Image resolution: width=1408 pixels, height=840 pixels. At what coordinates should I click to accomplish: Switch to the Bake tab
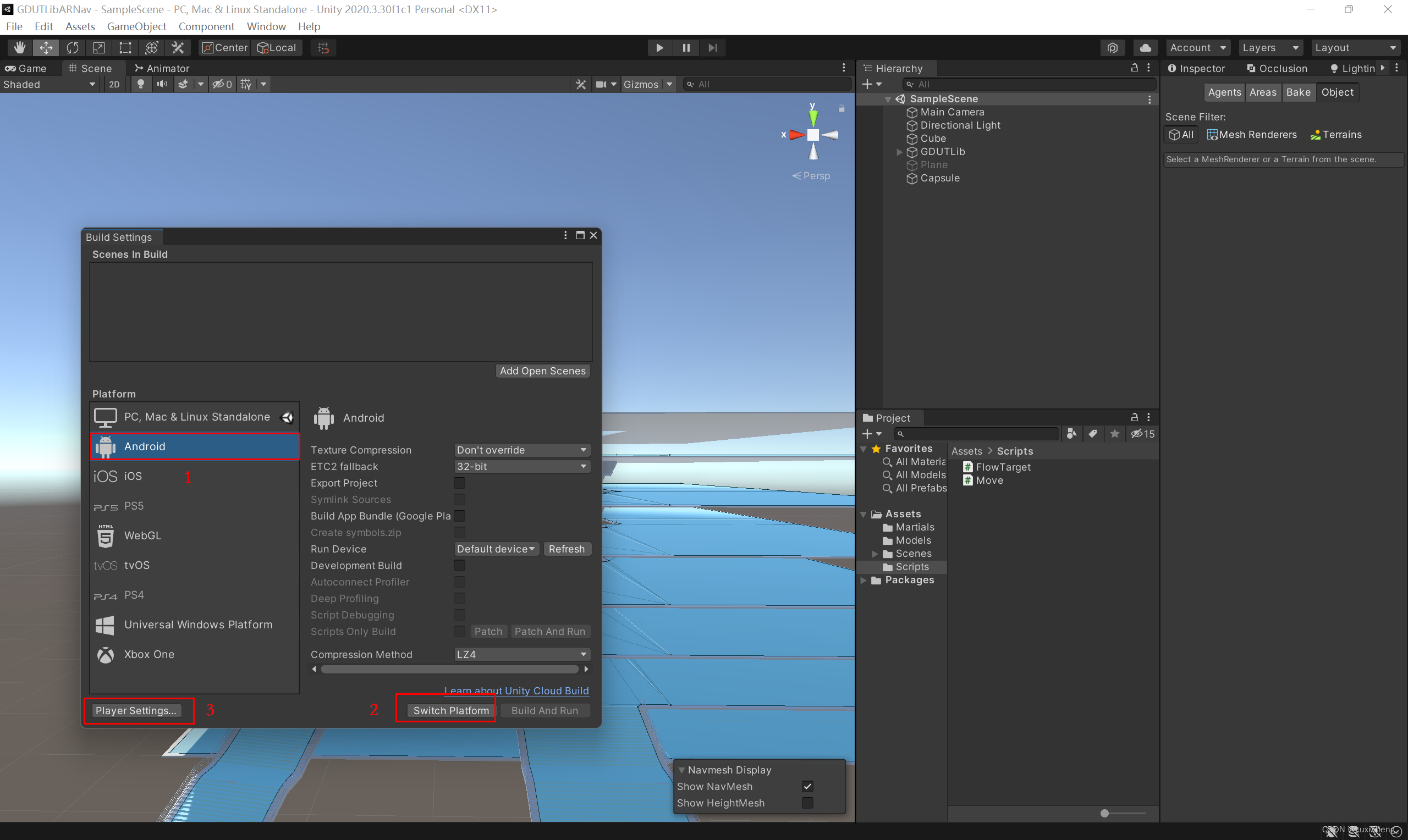(1298, 92)
